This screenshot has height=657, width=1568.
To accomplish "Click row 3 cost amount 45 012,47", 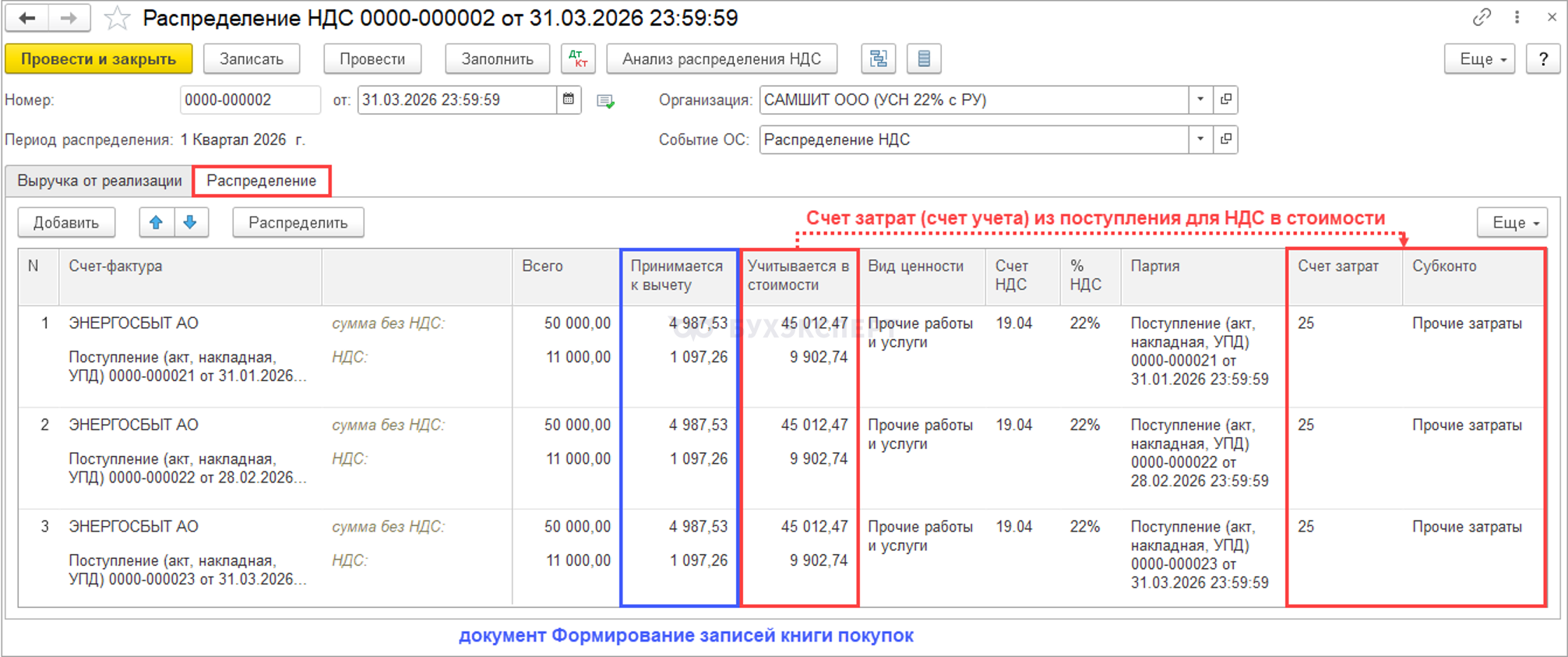I will coord(815,527).
